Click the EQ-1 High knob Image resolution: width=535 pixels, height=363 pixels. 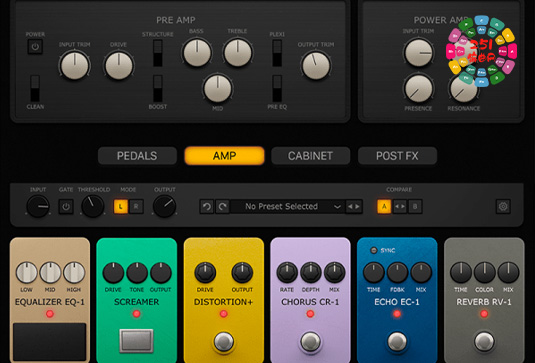(x=74, y=273)
